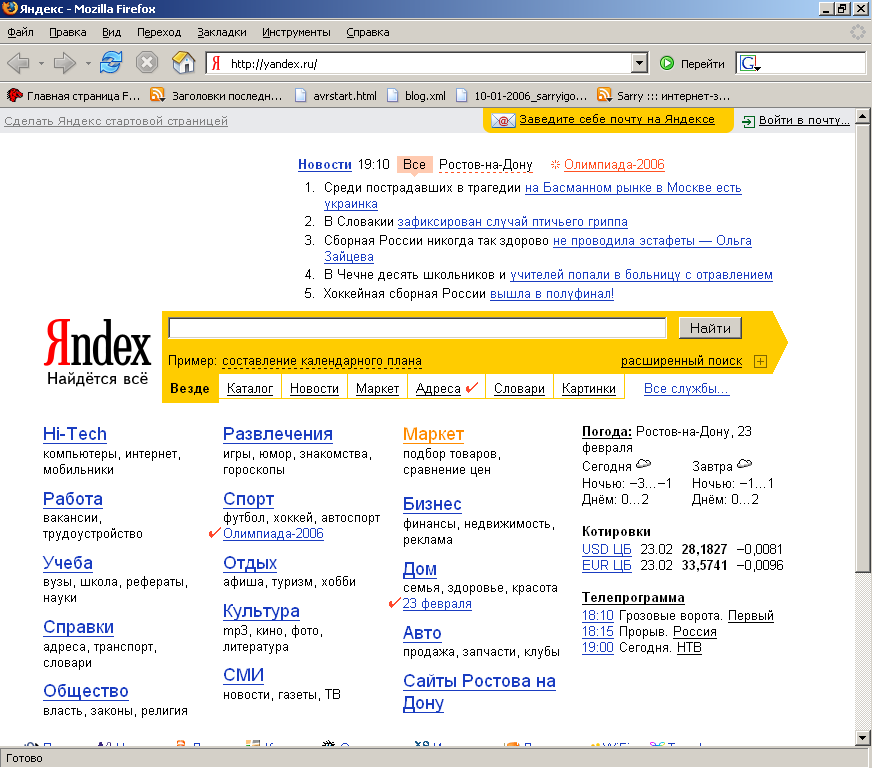Click the scrollbar down arrow
This screenshot has width=872, height=768.
coord(863,738)
